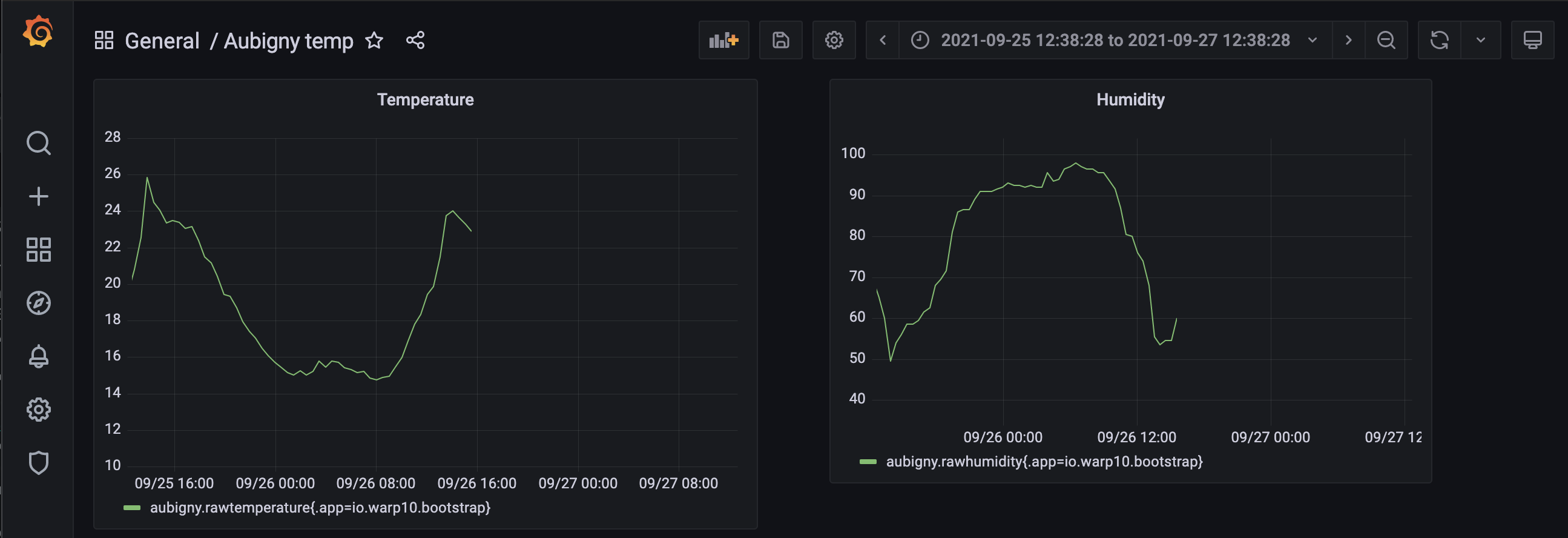Shift time range backward
This screenshot has height=538, width=1568.
(x=883, y=40)
